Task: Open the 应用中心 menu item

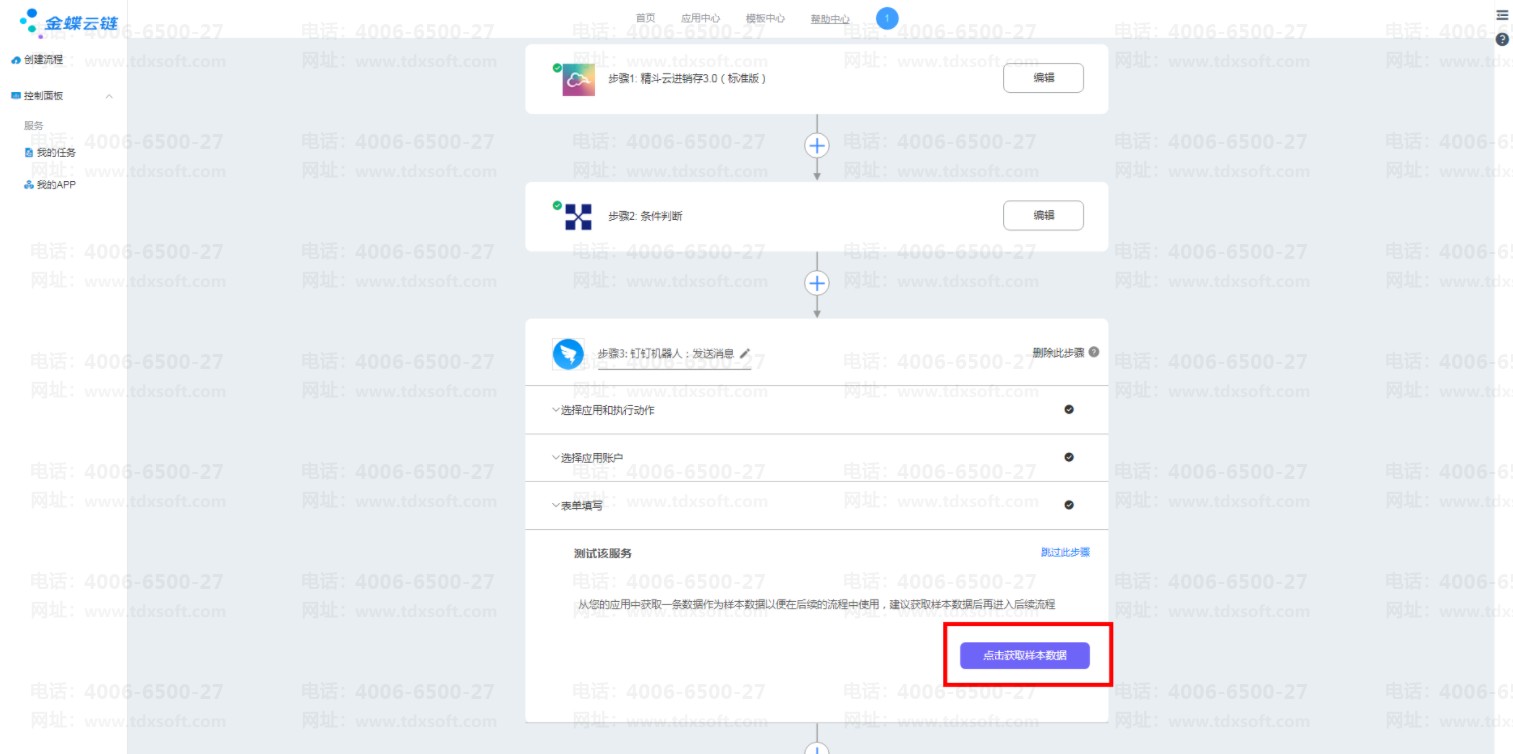Action: [700, 19]
